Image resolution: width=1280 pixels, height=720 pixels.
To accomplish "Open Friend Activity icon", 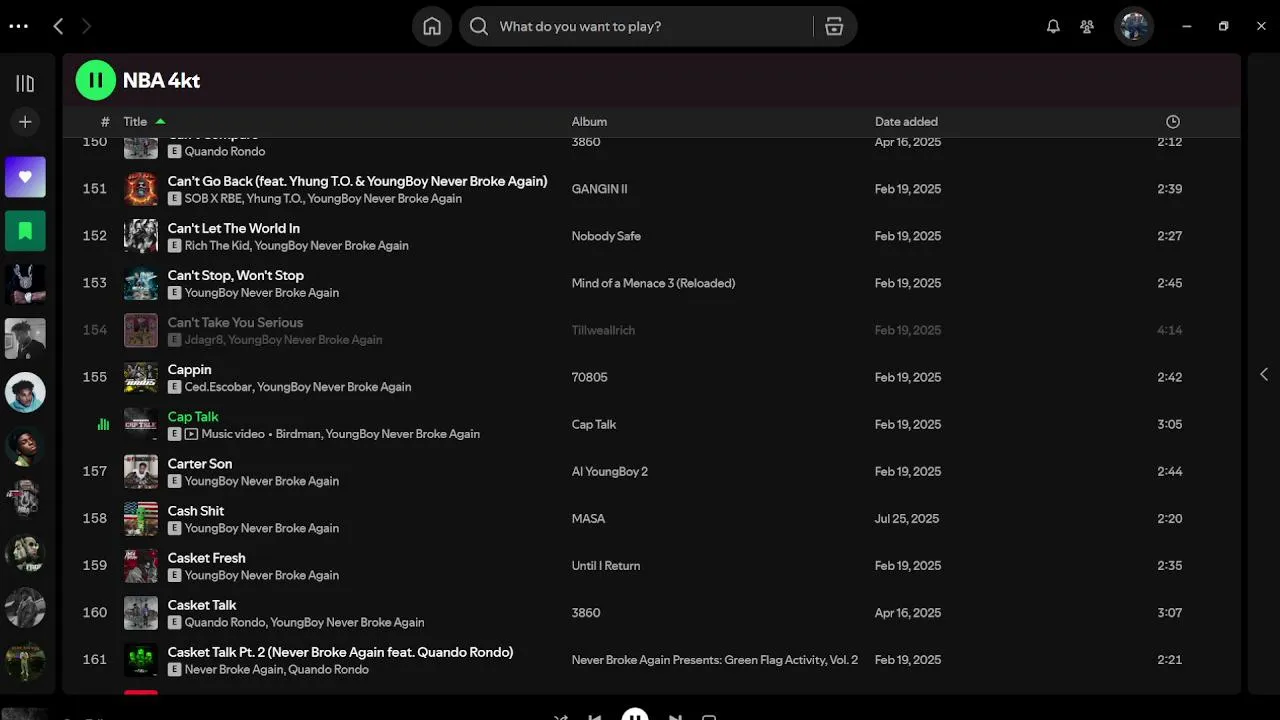I will pos(1087,27).
